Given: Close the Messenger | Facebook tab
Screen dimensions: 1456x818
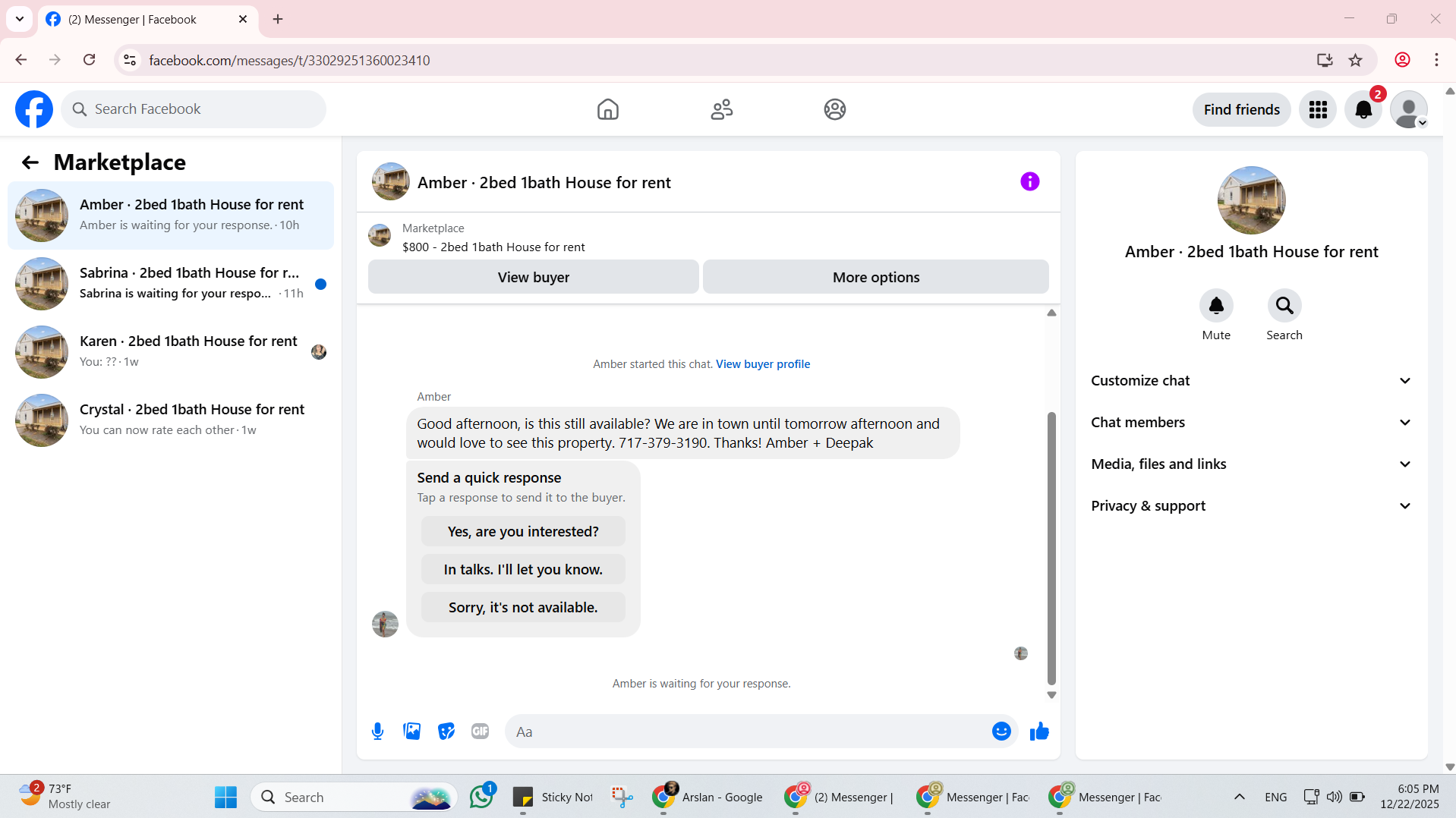Looking at the screenshot, I should click(x=243, y=19).
